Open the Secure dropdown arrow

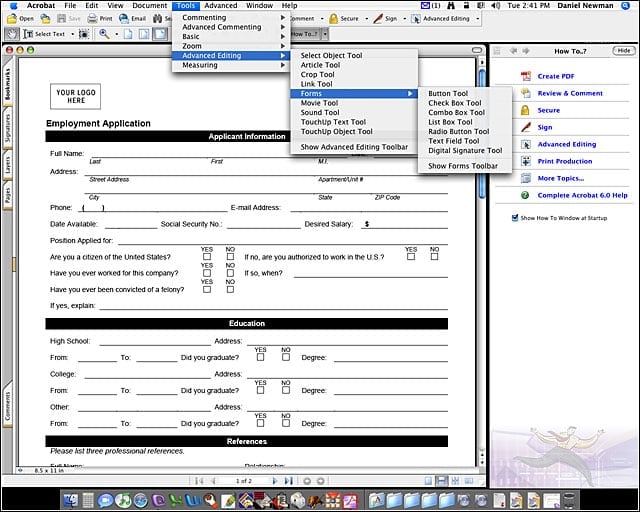pyautogui.click(x=366, y=19)
